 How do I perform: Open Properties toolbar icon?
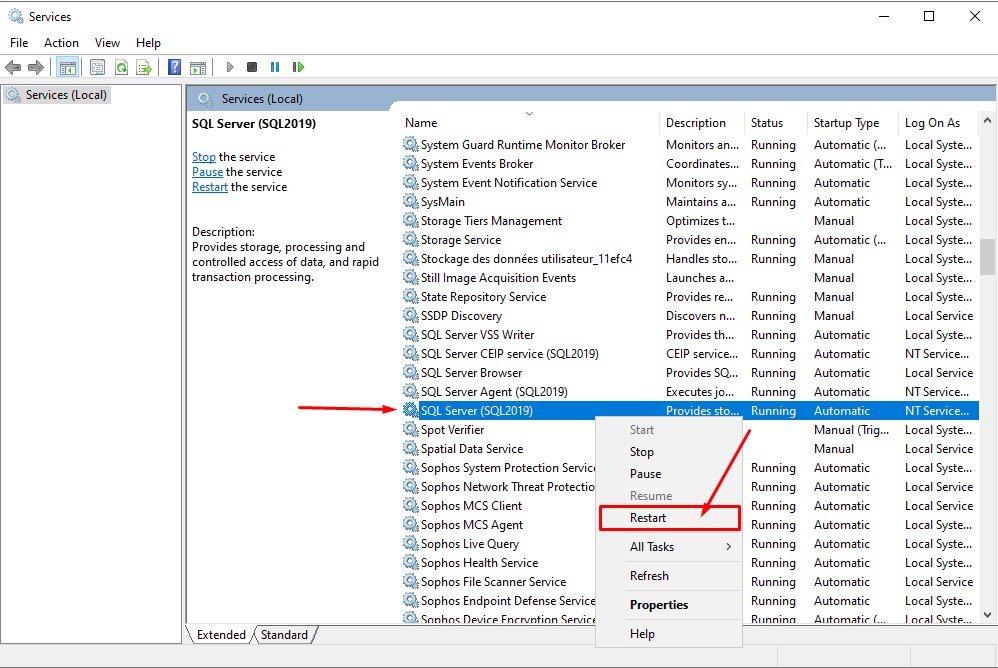coord(97,67)
